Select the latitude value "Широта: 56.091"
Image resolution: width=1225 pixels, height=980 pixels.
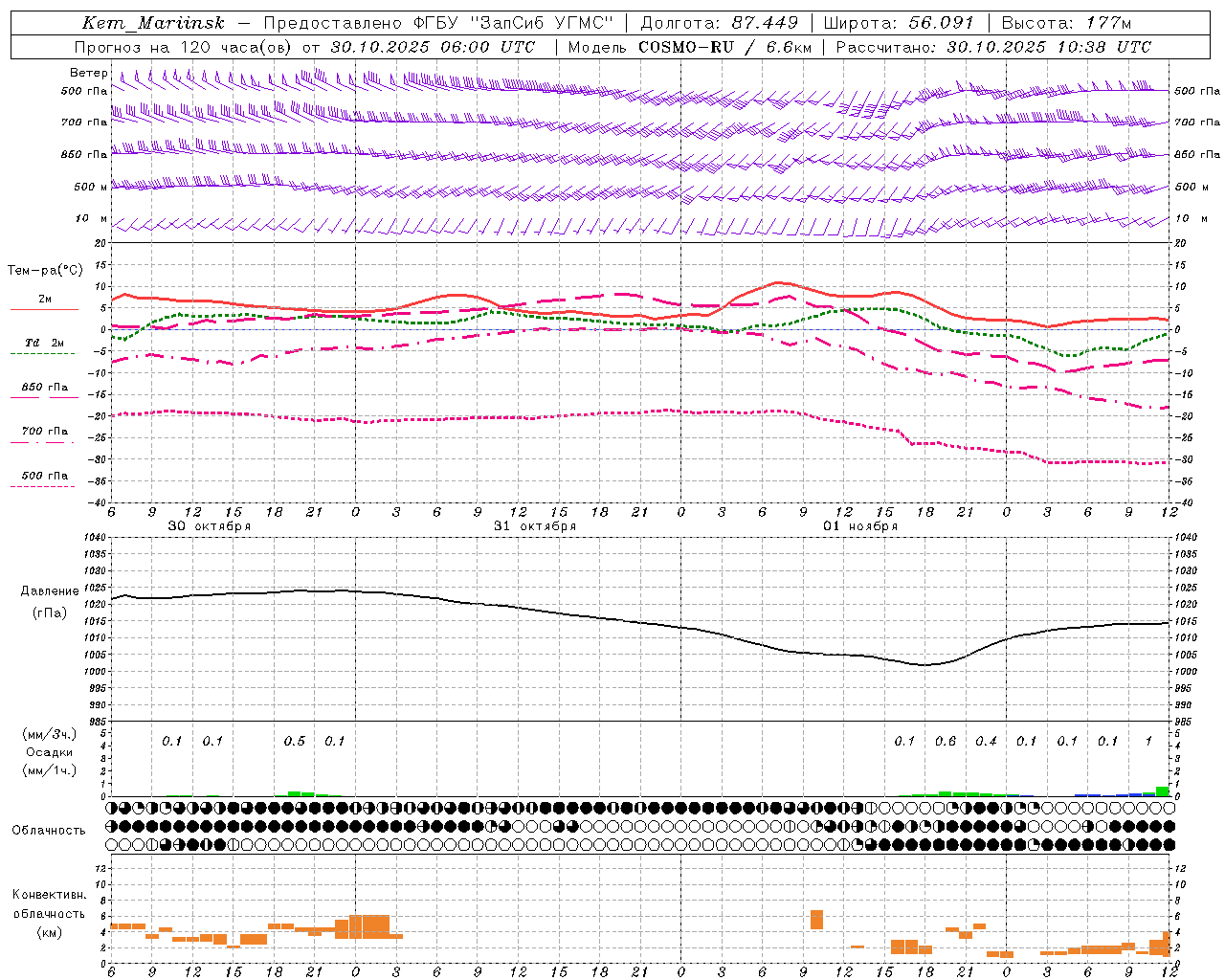(898, 23)
